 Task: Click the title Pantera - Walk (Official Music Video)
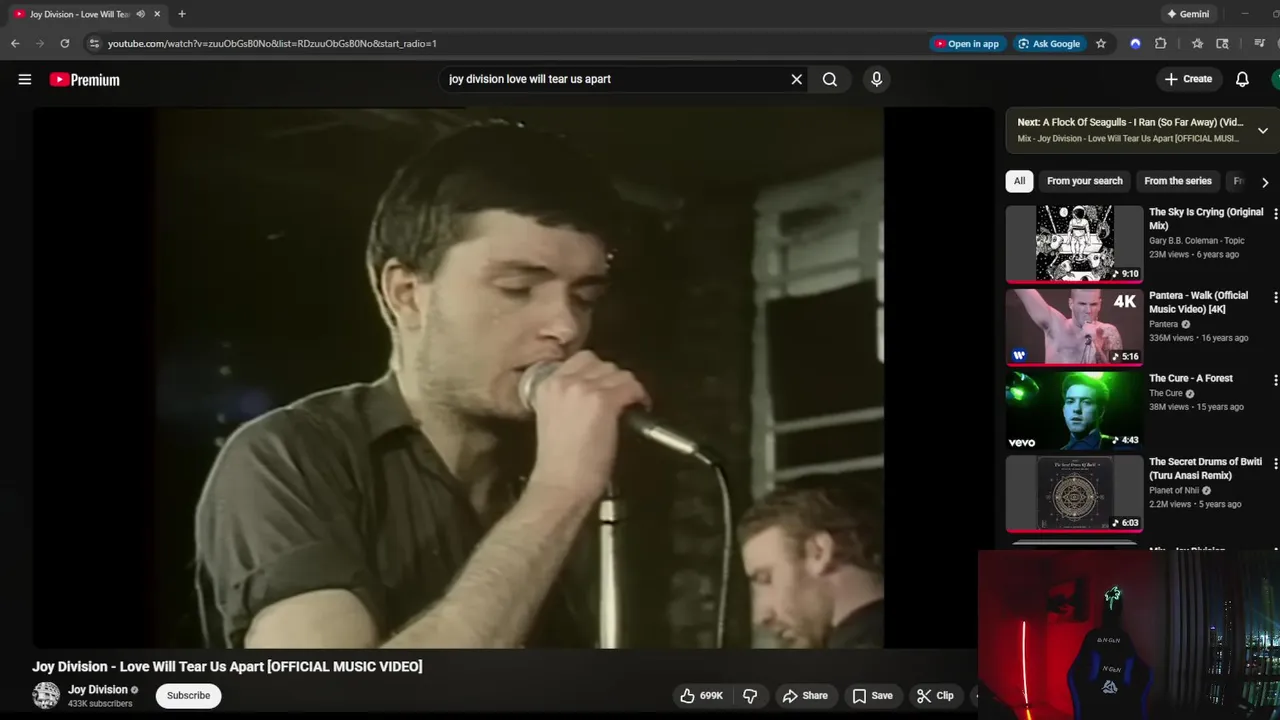tap(1198, 302)
